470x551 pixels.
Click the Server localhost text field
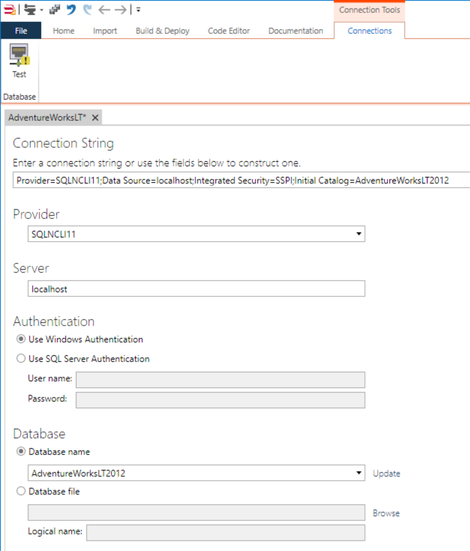(x=197, y=289)
